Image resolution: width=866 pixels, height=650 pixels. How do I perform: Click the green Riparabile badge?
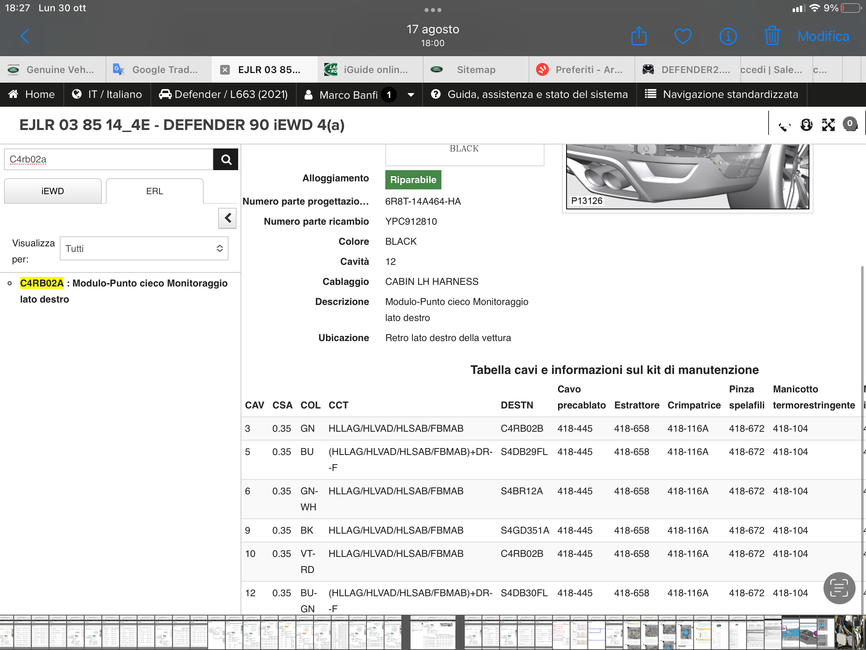coord(413,179)
